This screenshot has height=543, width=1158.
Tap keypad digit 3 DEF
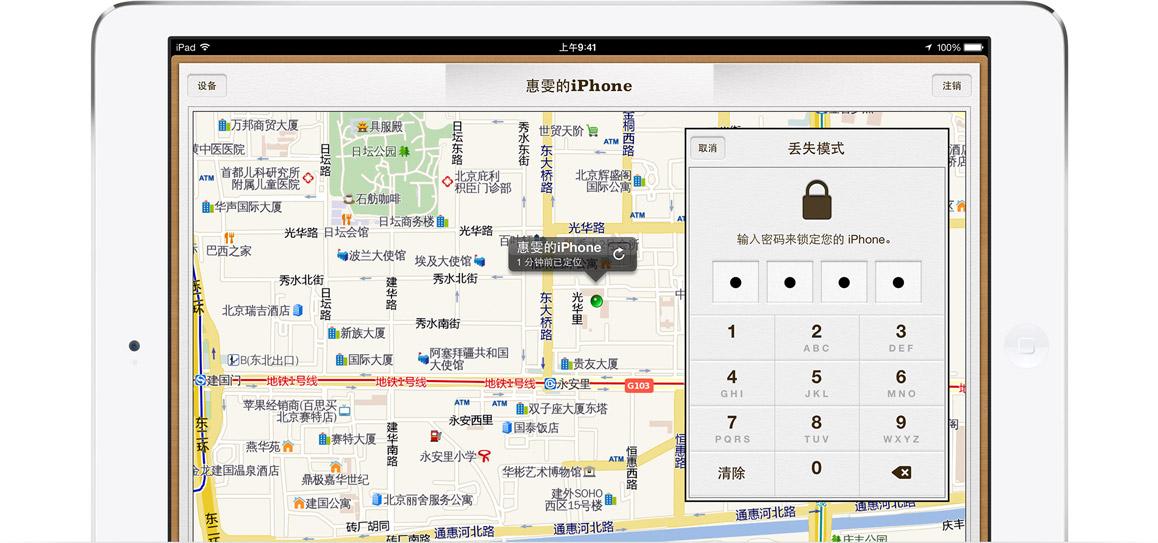(x=901, y=338)
